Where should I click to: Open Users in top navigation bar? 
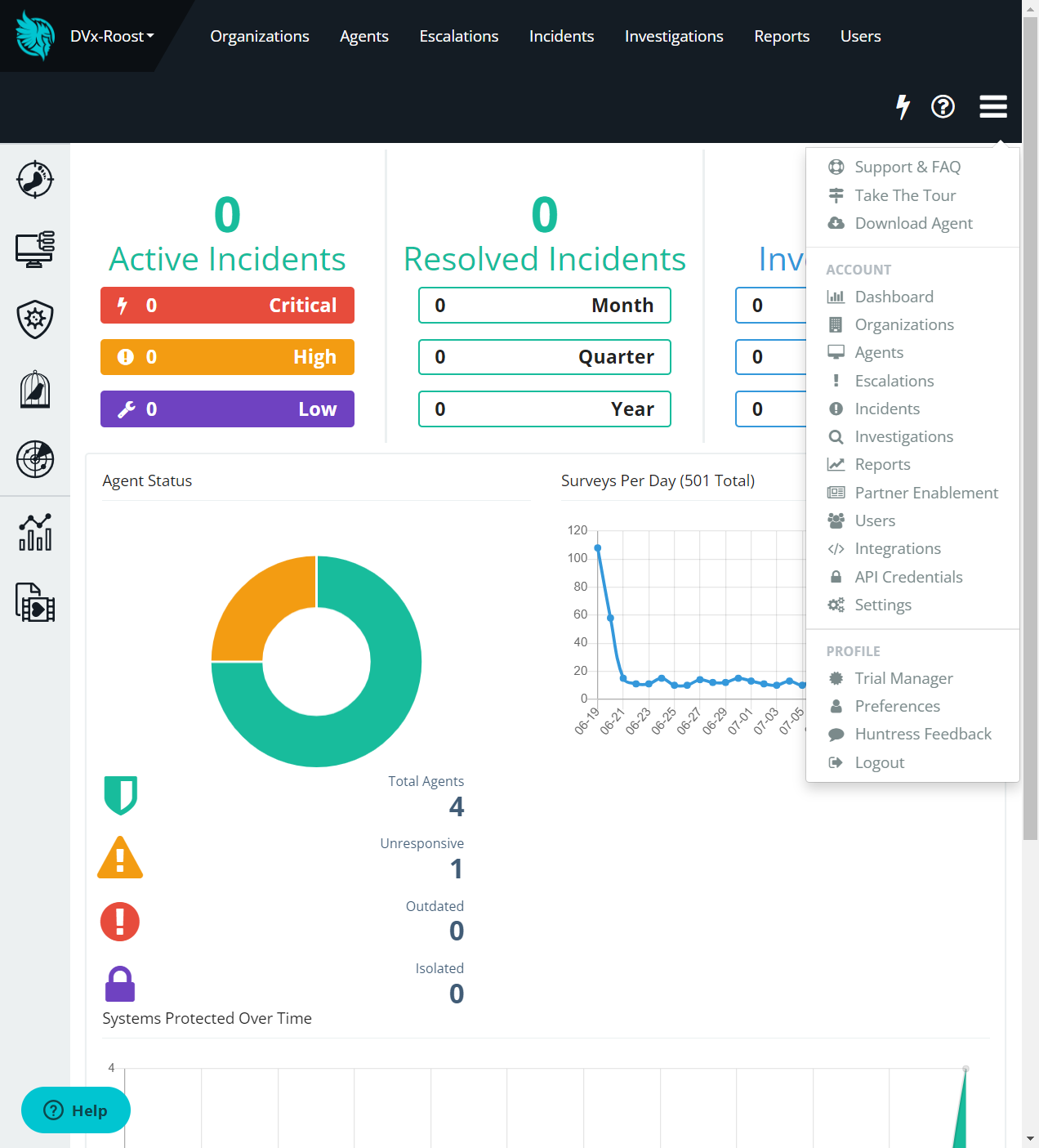pos(861,36)
